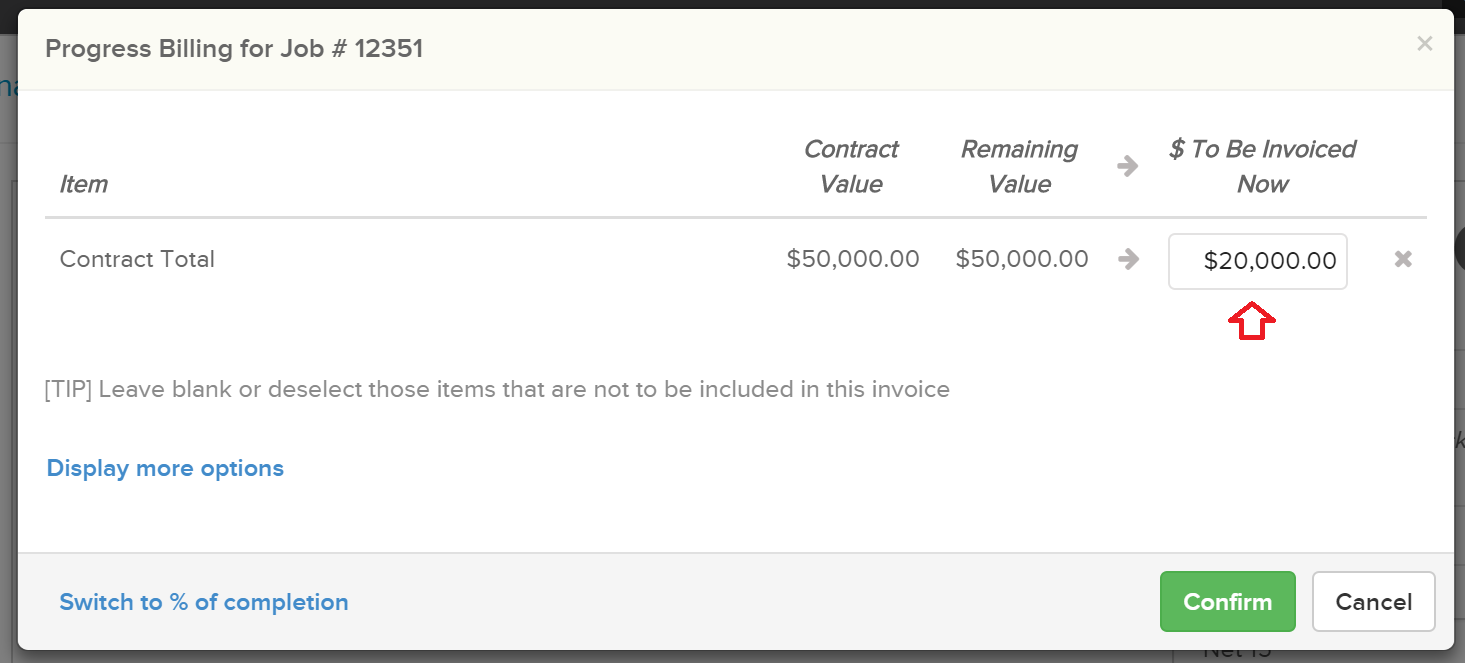
Task: Click the Item column header
Action: tap(84, 184)
